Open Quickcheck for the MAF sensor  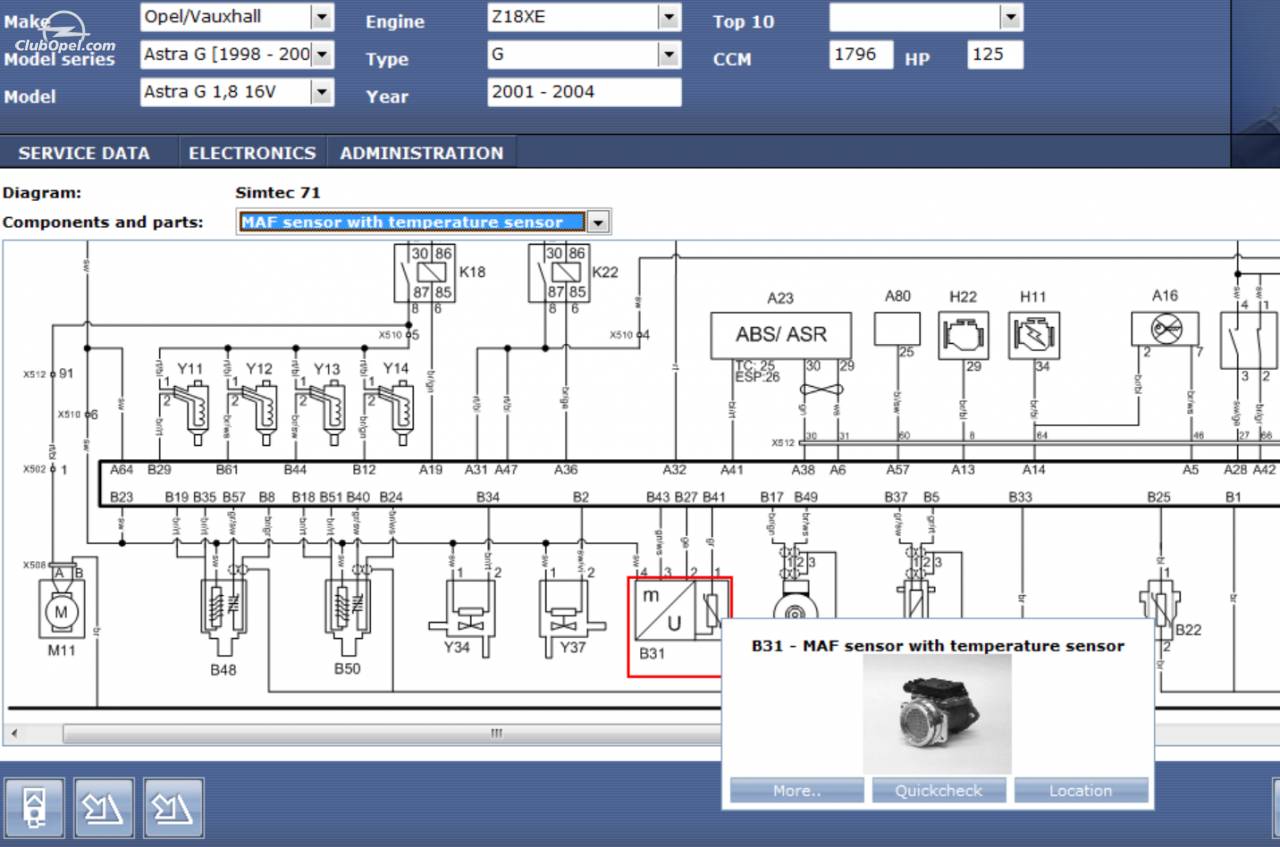(x=939, y=790)
